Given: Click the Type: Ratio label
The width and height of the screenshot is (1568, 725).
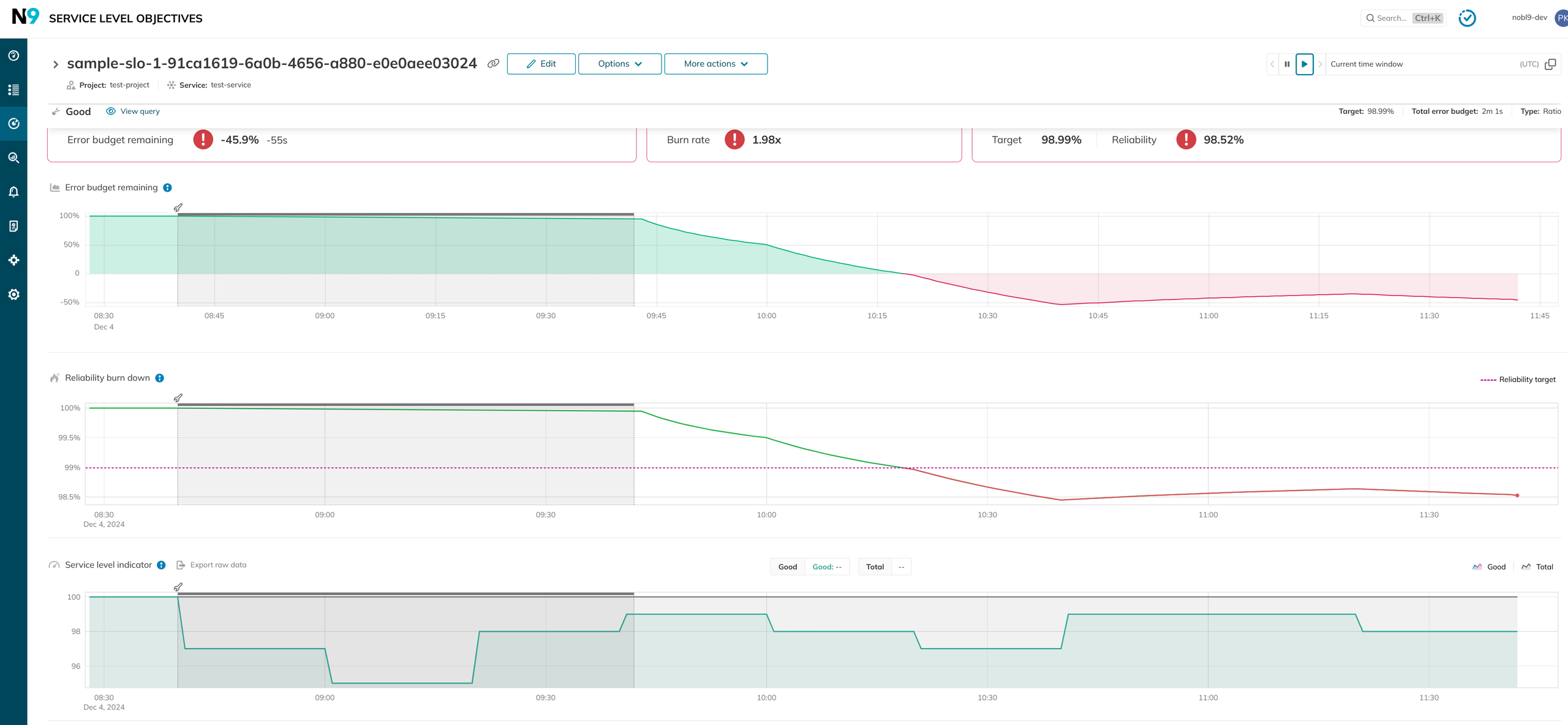Looking at the screenshot, I should tap(1540, 111).
